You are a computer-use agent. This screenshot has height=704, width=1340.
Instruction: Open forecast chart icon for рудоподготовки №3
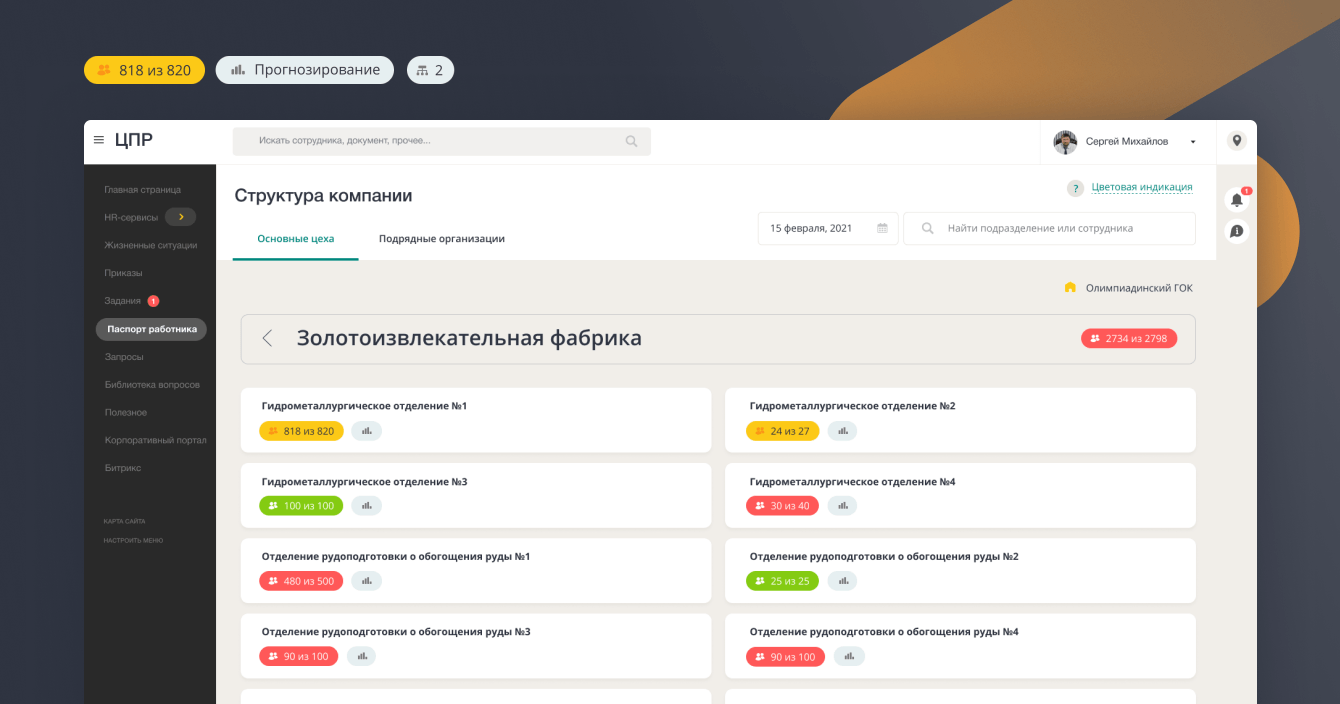tap(362, 656)
